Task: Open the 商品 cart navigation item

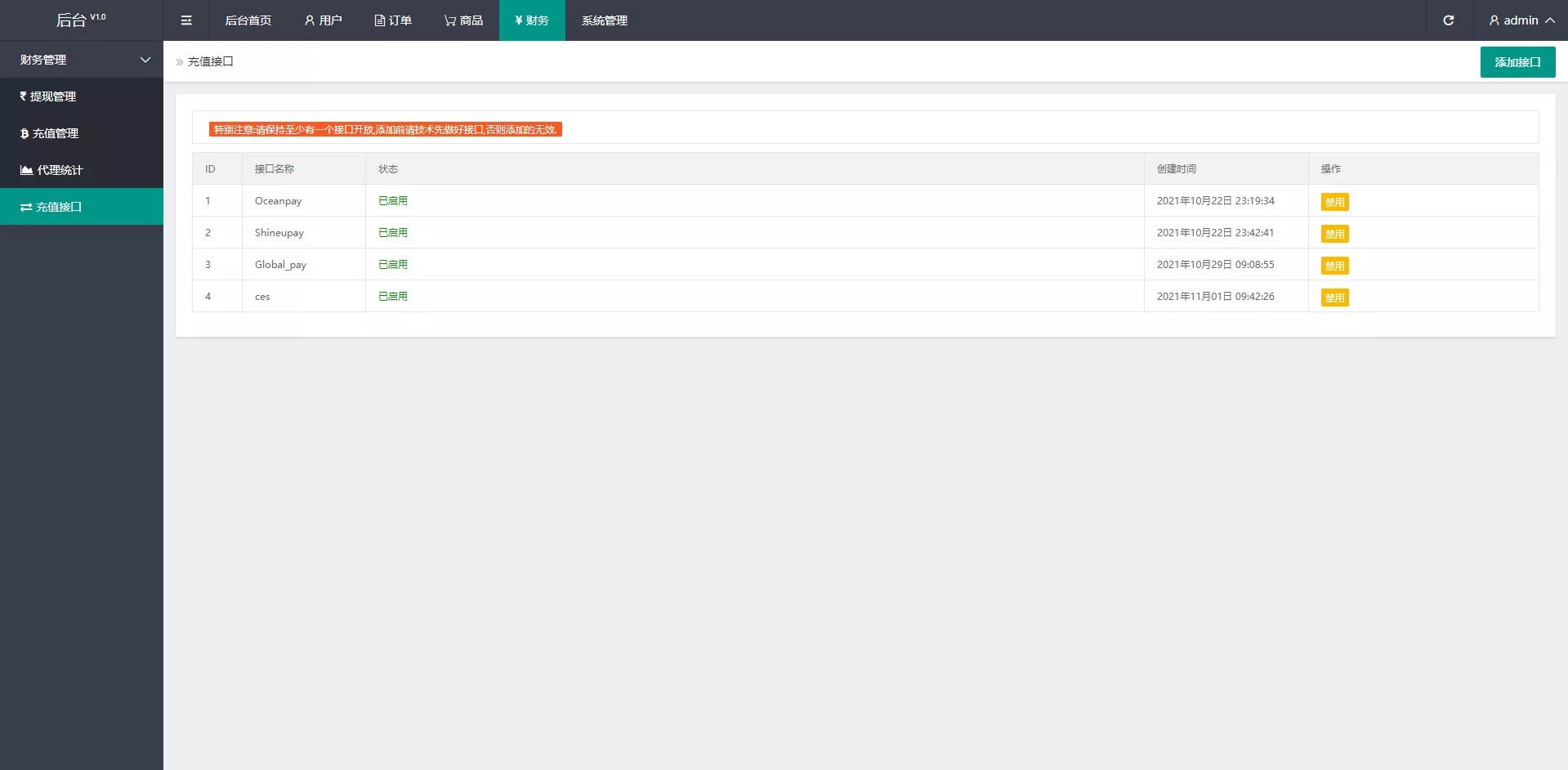Action: (463, 20)
